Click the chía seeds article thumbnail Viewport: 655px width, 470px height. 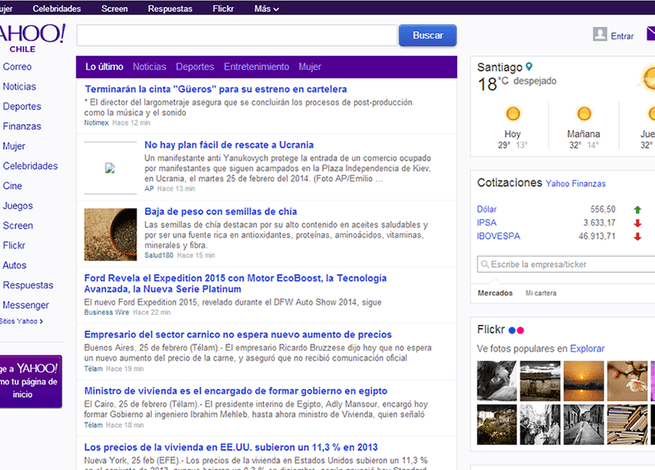click(x=110, y=234)
